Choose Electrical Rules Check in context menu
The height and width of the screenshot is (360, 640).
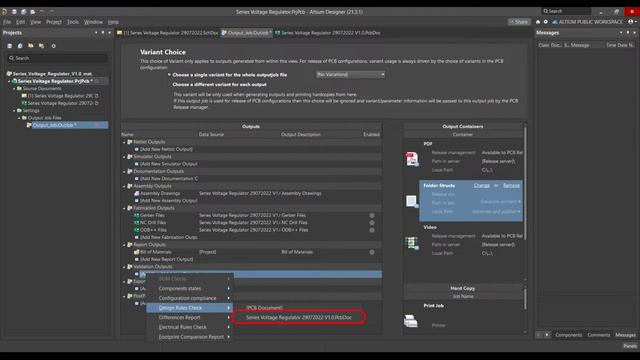tap(190, 327)
